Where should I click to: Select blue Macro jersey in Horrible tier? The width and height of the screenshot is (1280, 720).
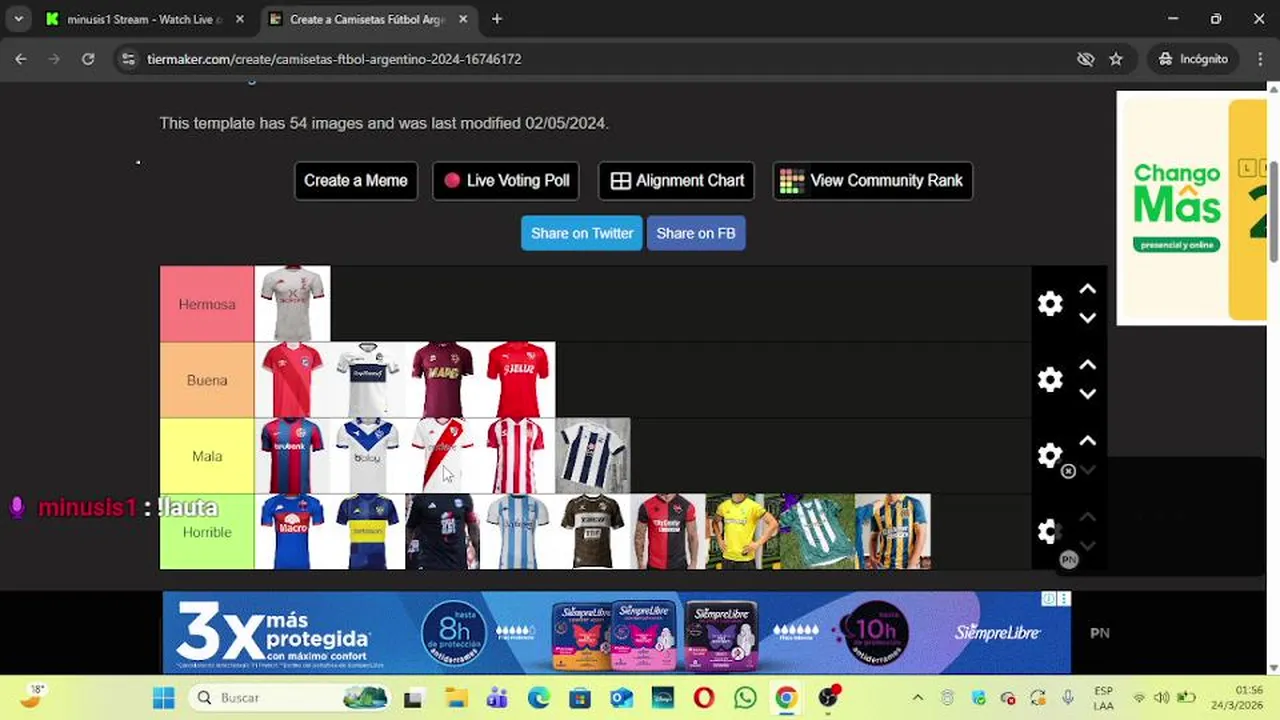[x=292, y=532]
